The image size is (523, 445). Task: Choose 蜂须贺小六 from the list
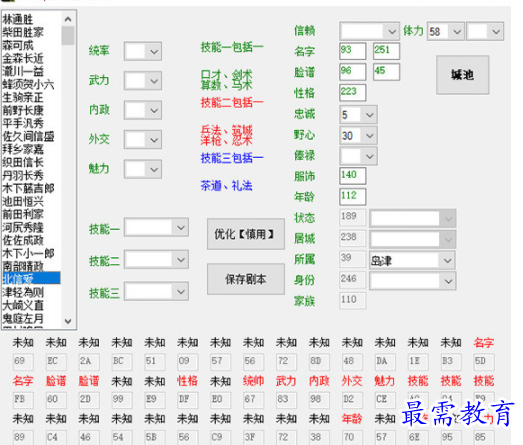tap(28, 84)
